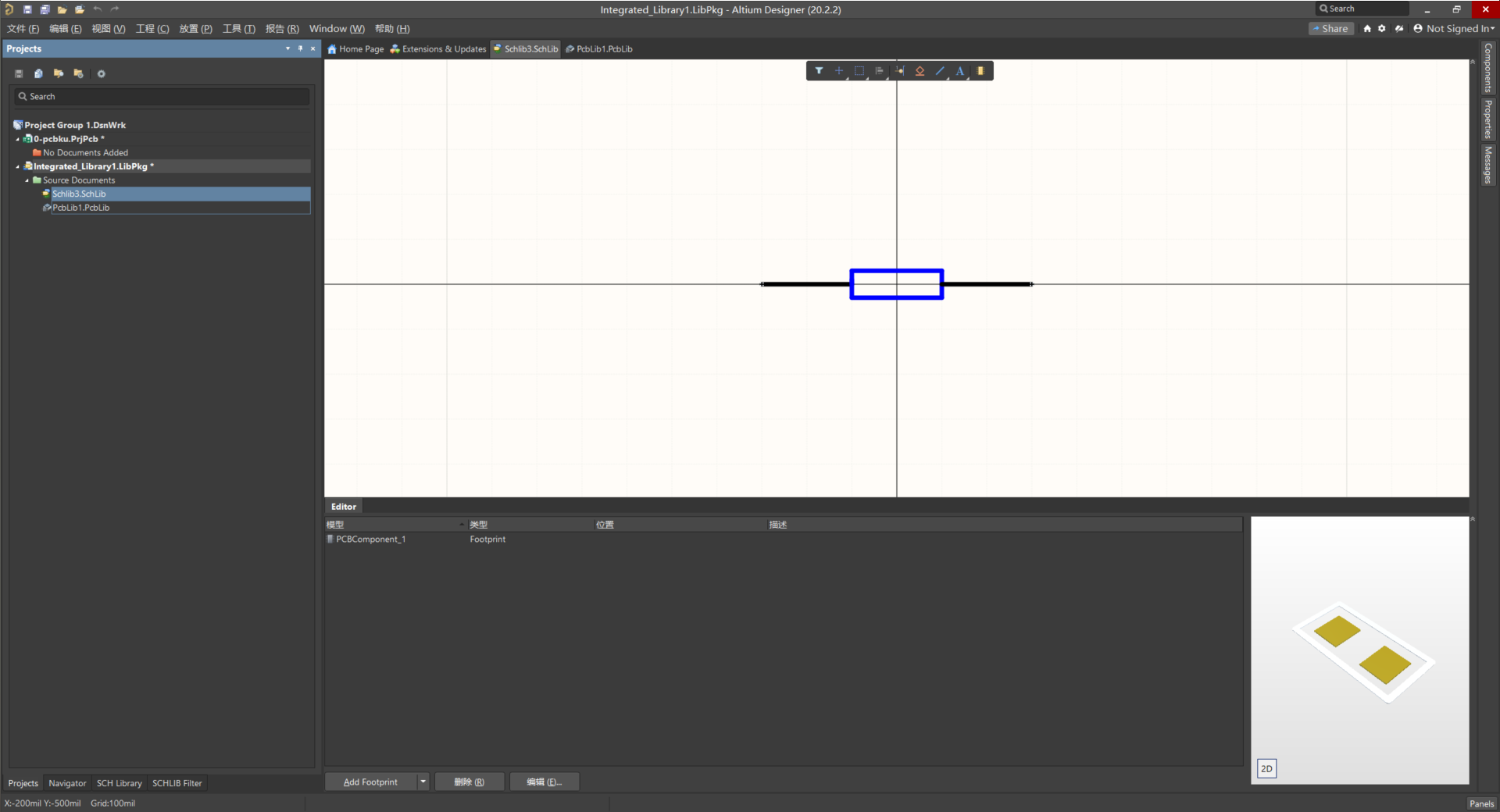The width and height of the screenshot is (1500, 812).
Task: Click the yellow add component part icon
Action: coord(980,71)
